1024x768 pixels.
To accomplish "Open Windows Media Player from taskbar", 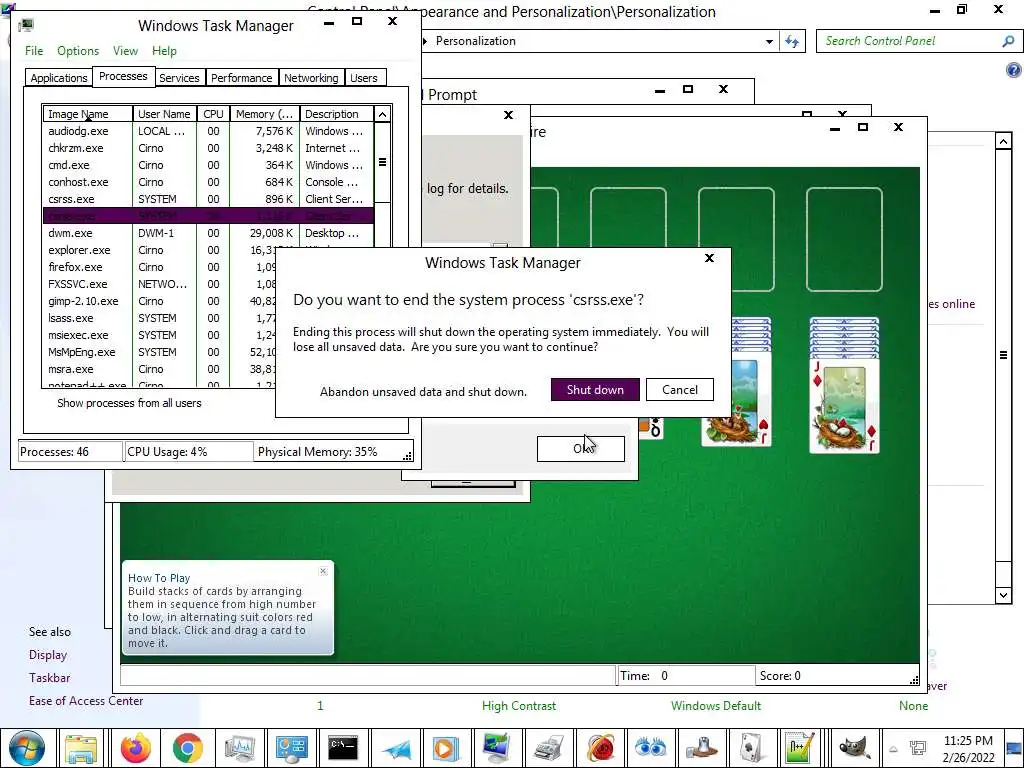I will pyautogui.click(x=445, y=748).
